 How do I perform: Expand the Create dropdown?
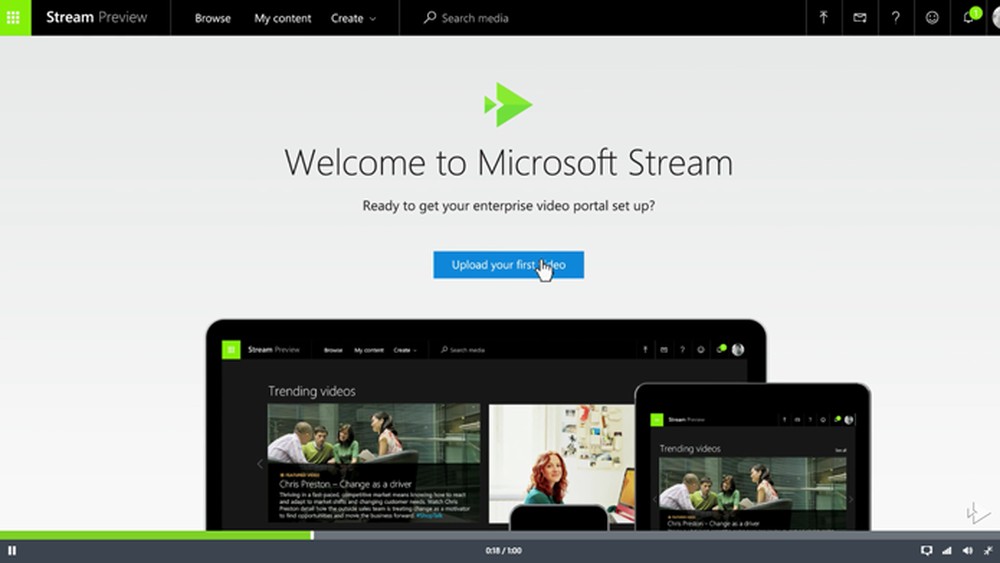point(353,18)
